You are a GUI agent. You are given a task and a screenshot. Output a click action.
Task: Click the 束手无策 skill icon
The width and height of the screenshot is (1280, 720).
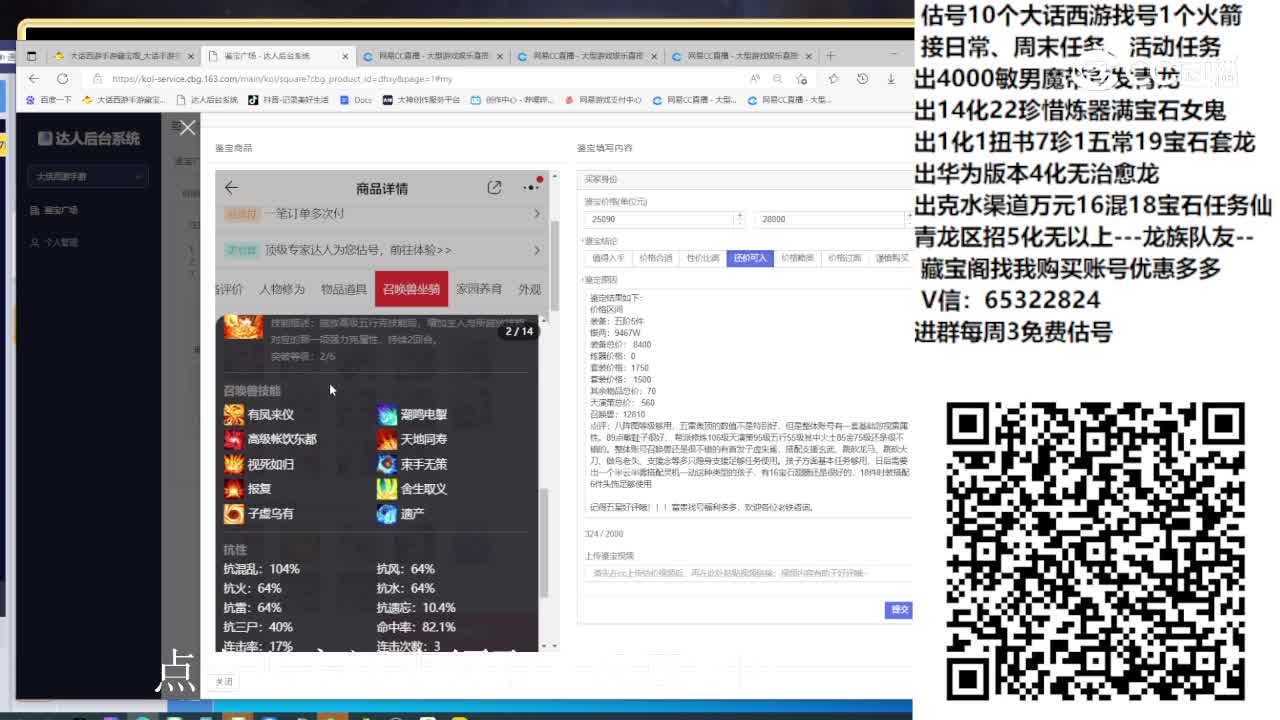[387, 464]
